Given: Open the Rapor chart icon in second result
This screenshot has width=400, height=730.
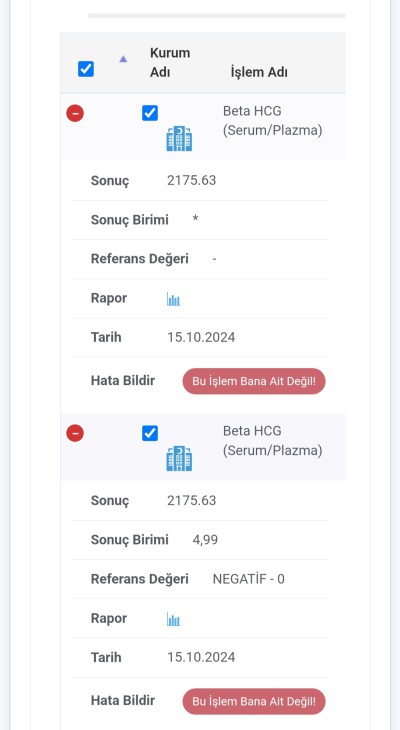Looking at the screenshot, I should pos(174,619).
